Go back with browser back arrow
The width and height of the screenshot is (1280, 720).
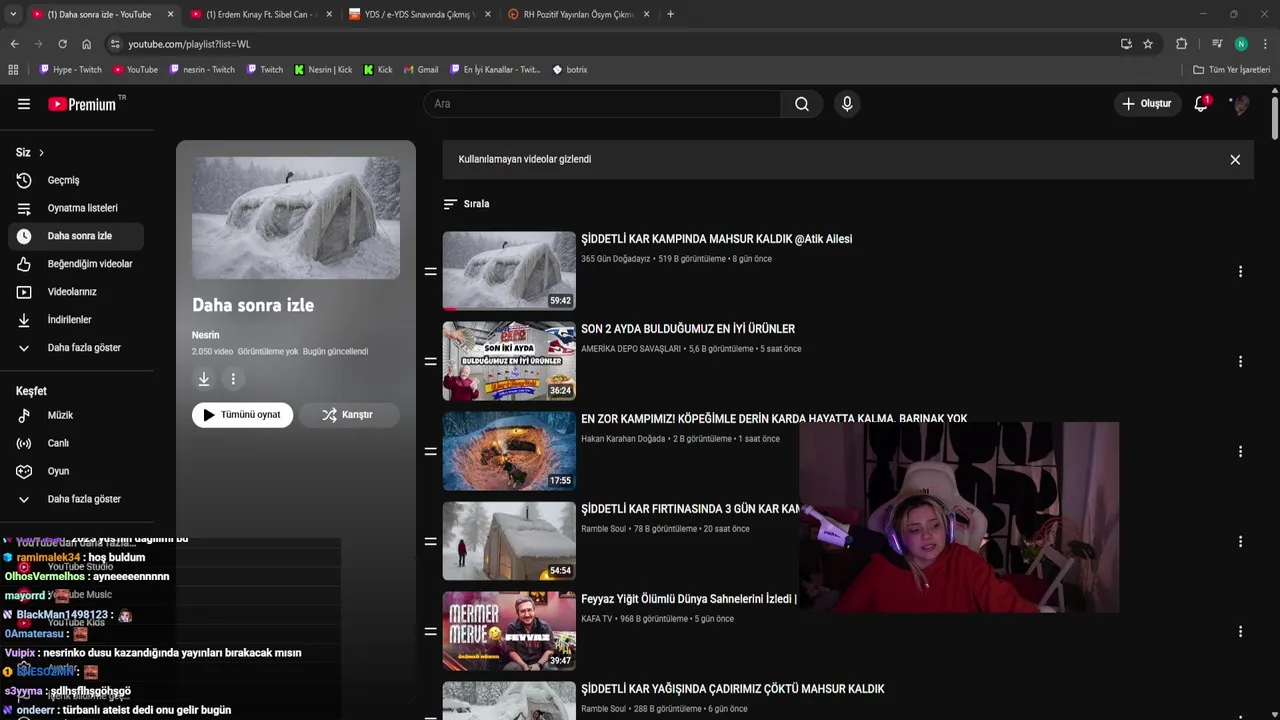(14, 44)
